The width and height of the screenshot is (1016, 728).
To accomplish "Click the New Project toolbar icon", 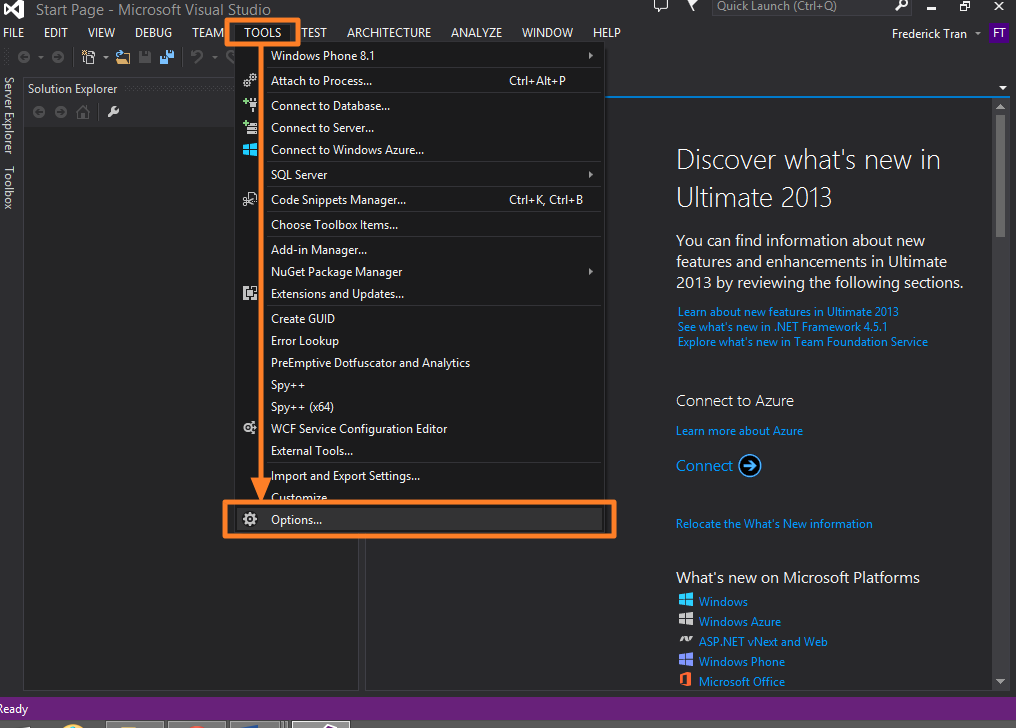I will pyautogui.click(x=88, y=57).
